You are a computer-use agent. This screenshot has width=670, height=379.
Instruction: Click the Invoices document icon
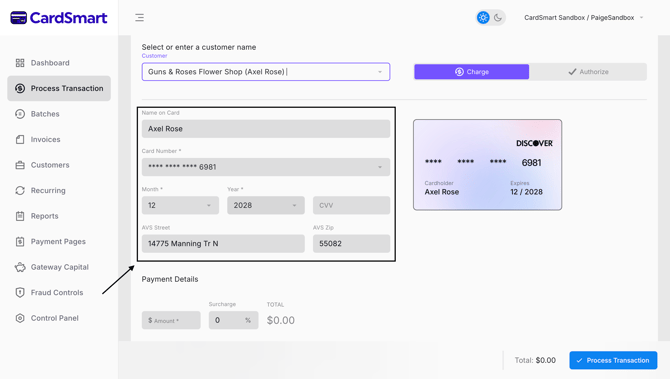pos(20,139)
